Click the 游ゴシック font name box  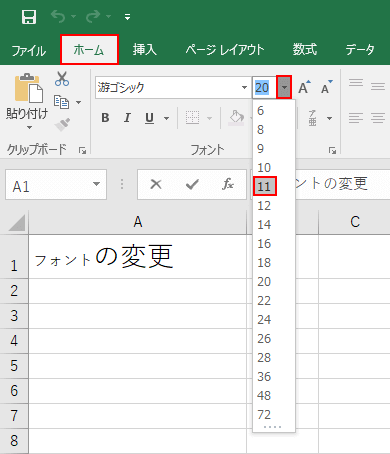[x=167, y=88]
